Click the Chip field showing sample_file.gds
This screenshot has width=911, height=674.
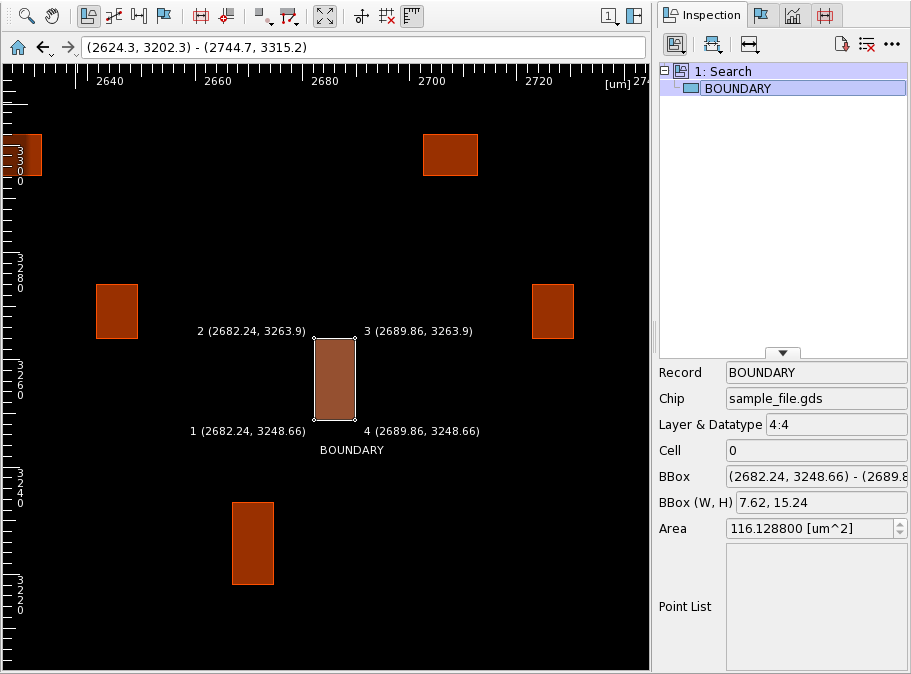[x=816, y=399]
